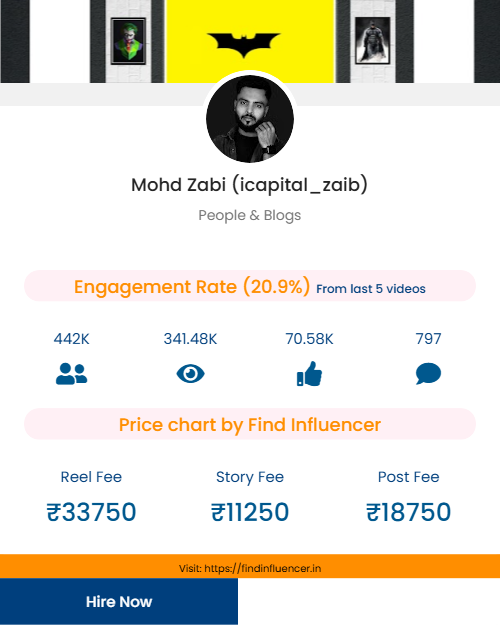The height and width of the screenshot is (625, 500).
Task: Select the Engagement Rate banner
Action: pos(250,286)
